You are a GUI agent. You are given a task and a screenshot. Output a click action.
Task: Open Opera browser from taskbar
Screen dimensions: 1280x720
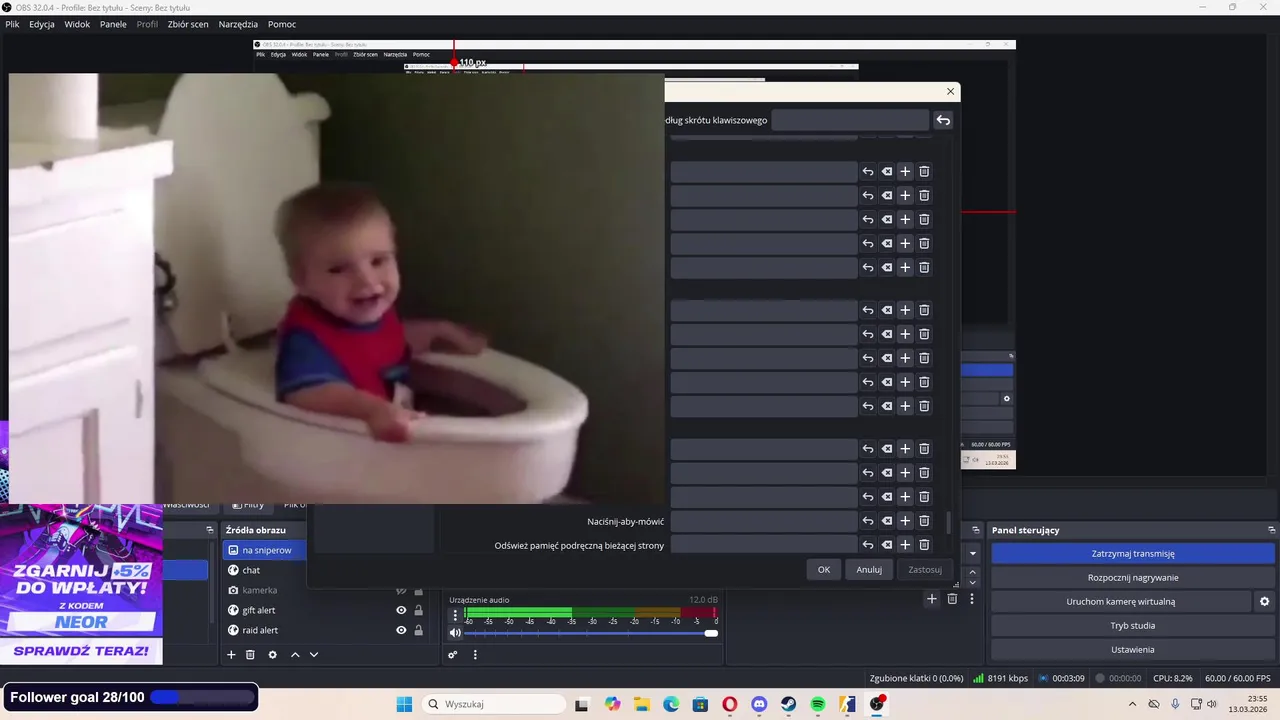730,704
